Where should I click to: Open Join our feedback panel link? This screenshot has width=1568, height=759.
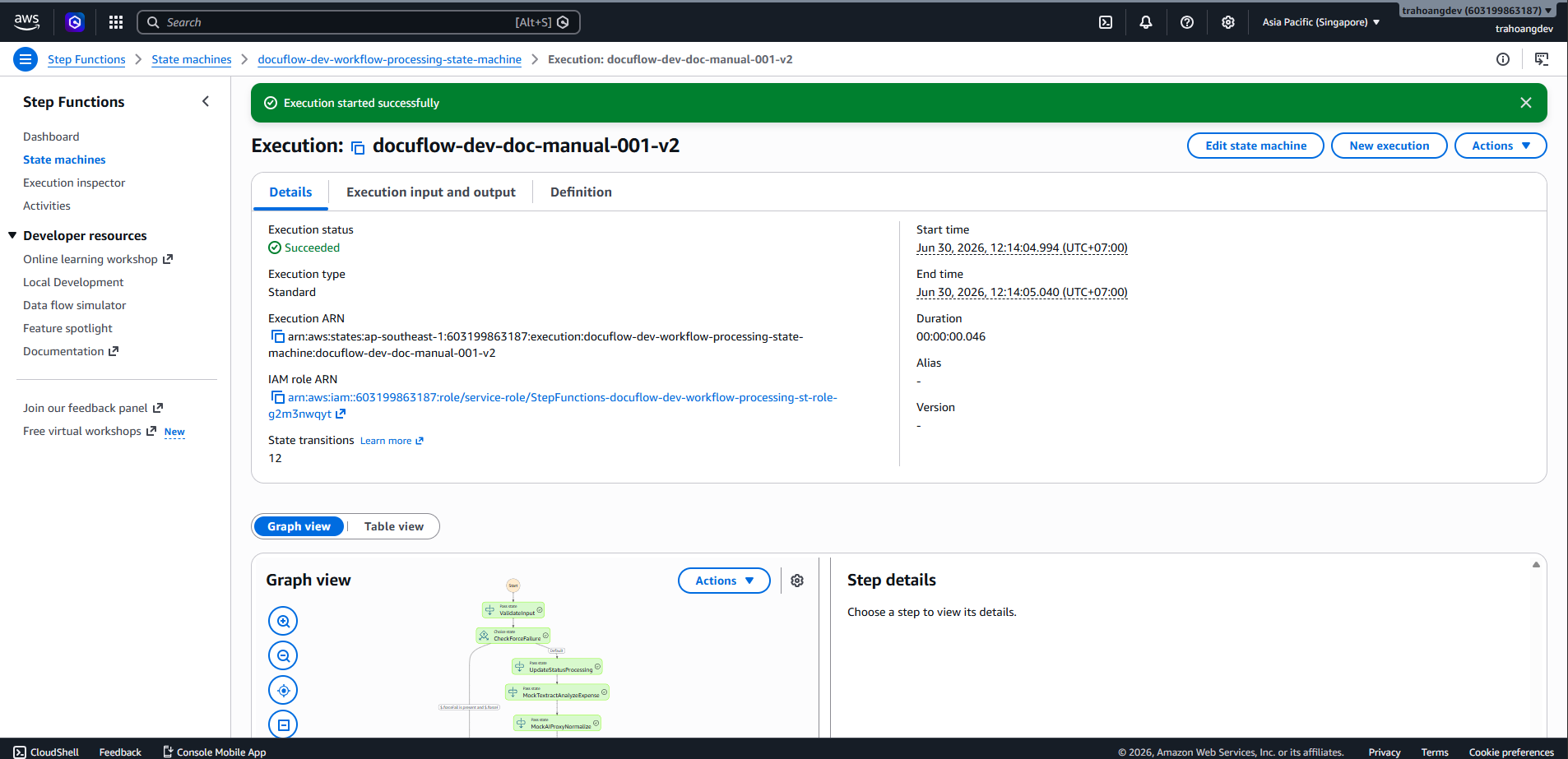[93, 408]
